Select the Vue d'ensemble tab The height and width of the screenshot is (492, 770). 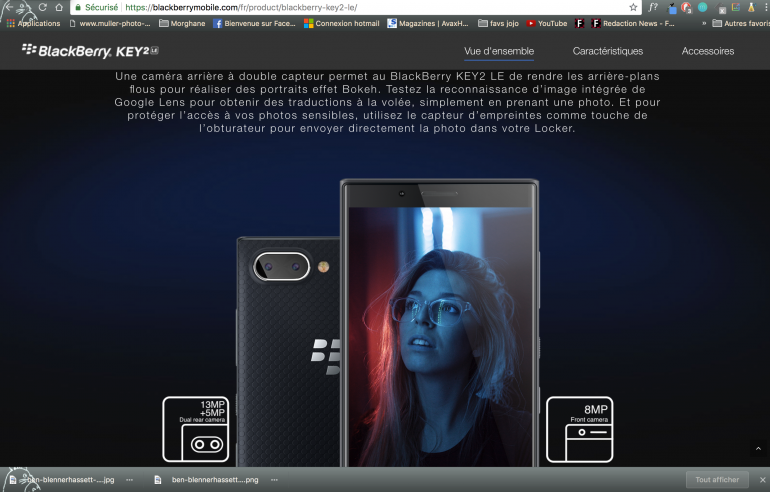(499, 51)
